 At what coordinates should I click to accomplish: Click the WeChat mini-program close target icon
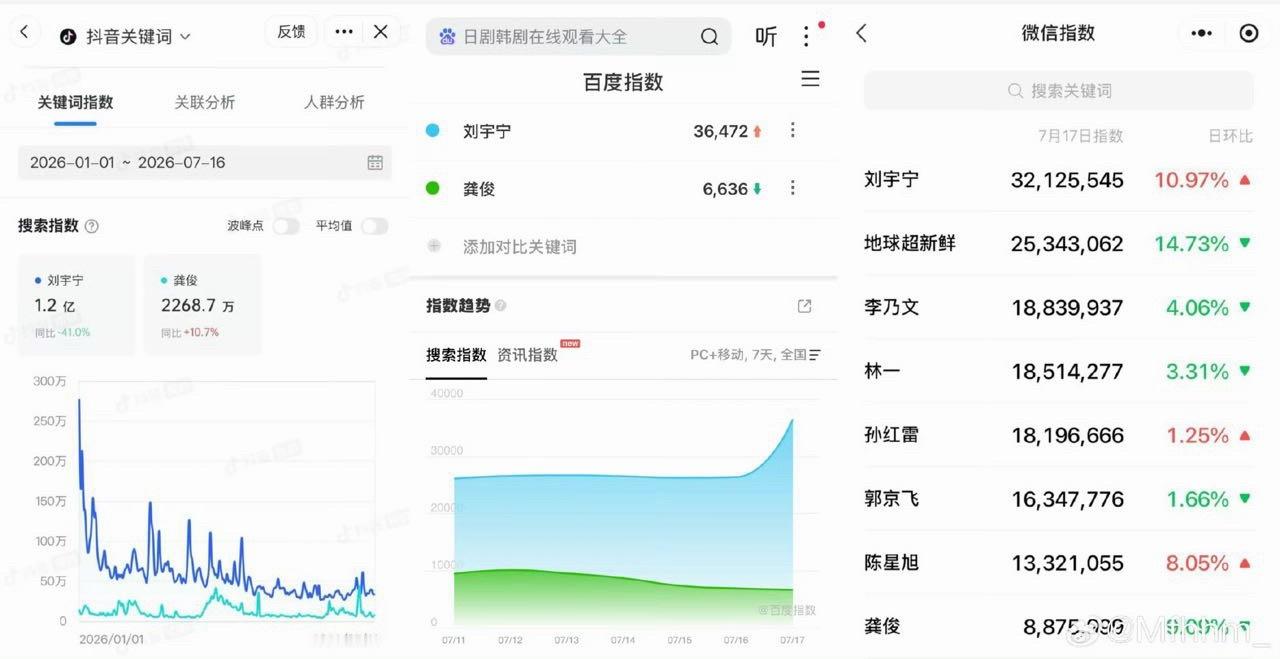click(x=1249, y=33)
